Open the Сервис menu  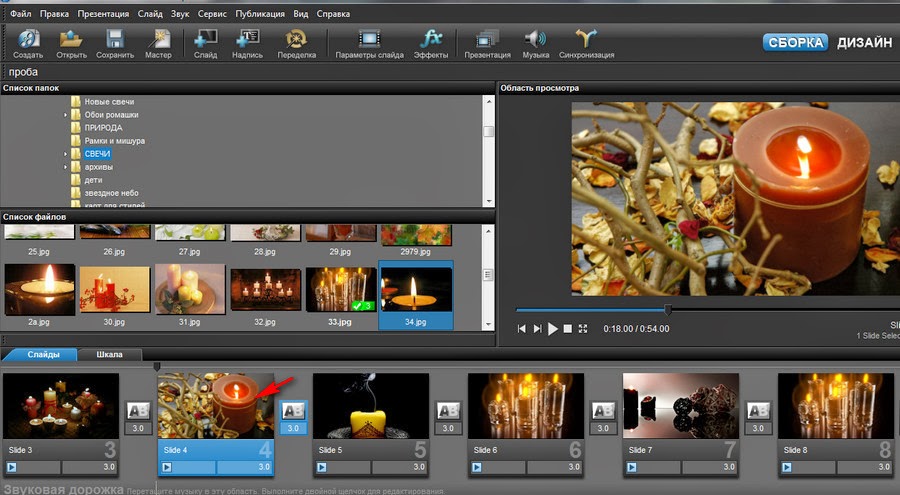(x=212, y=14)
